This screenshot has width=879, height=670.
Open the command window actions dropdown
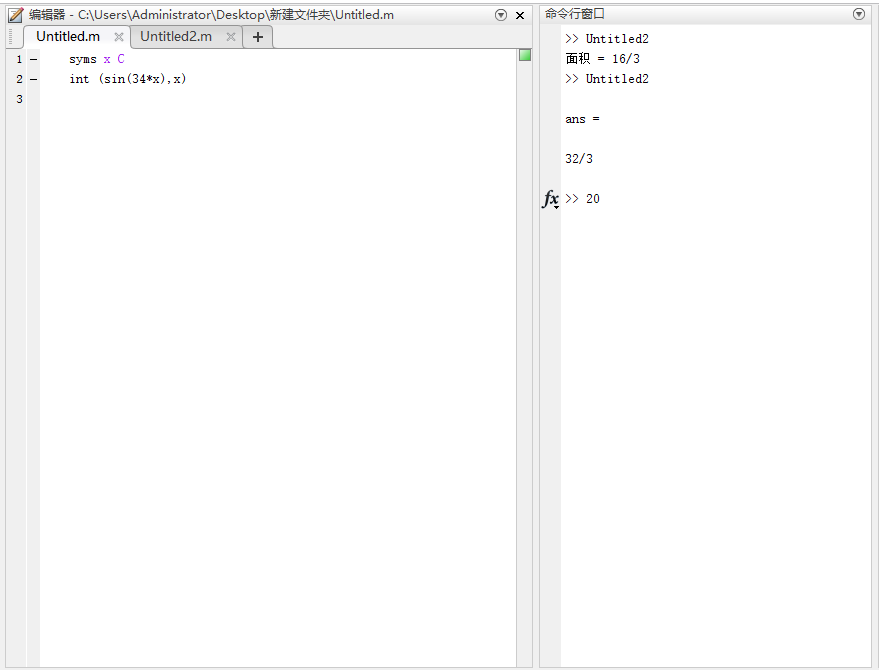859,14
